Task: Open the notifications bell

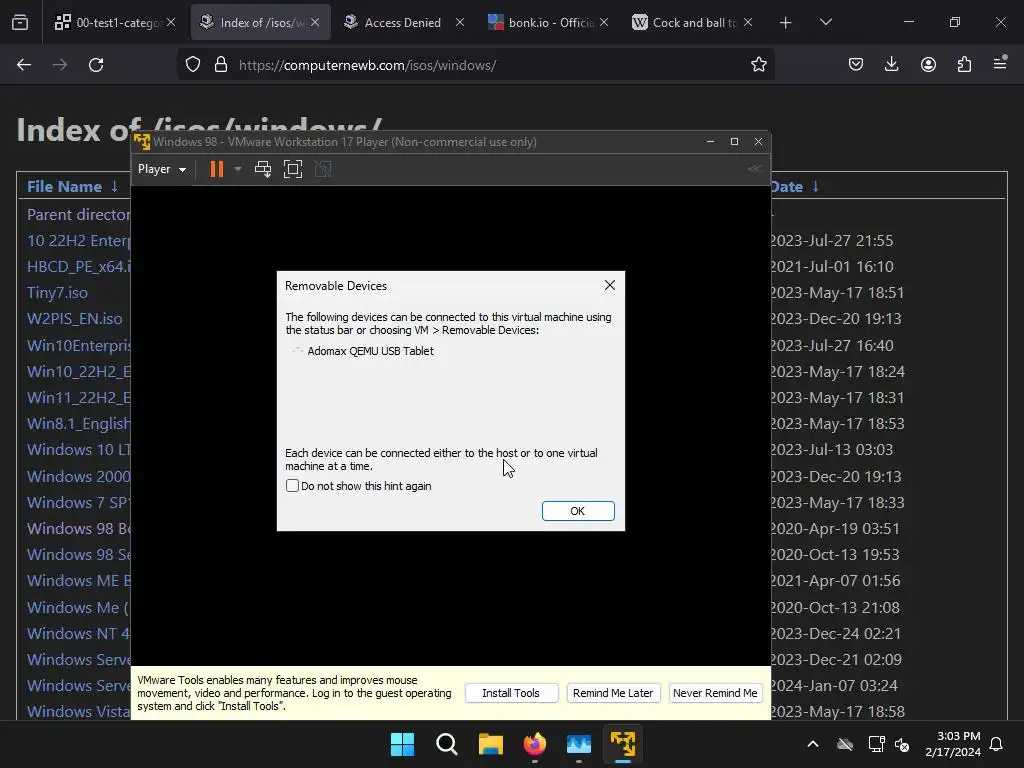Action: click(996, 744)
